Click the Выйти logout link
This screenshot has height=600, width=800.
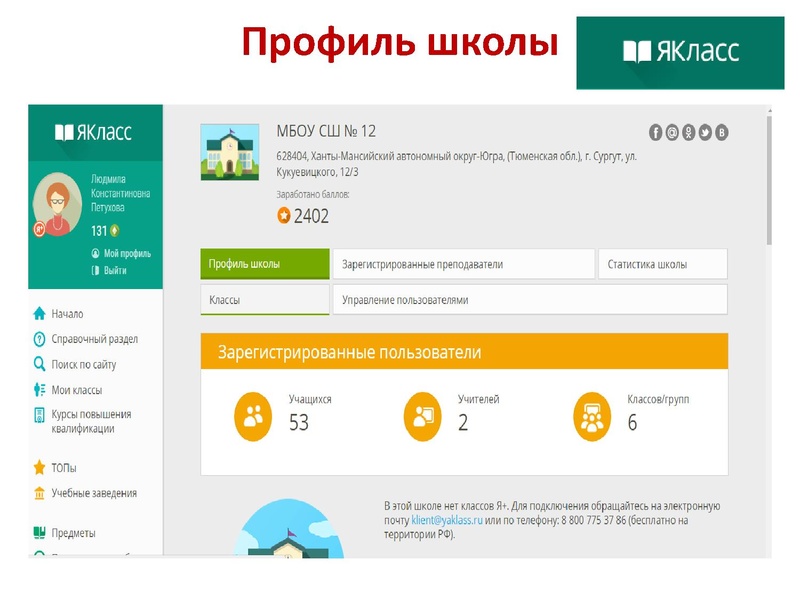[115, 271]
